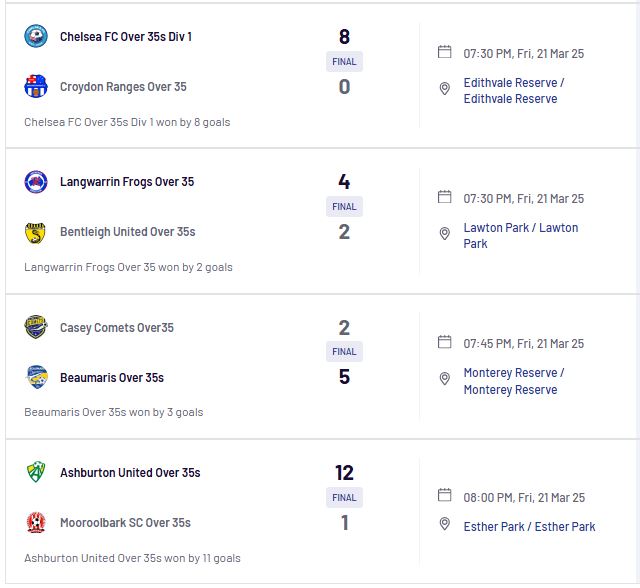The width and height of the screenshot is (640, 588).
Task: Click the Chelsea FC team logo
Action: (x=36, y=36)
